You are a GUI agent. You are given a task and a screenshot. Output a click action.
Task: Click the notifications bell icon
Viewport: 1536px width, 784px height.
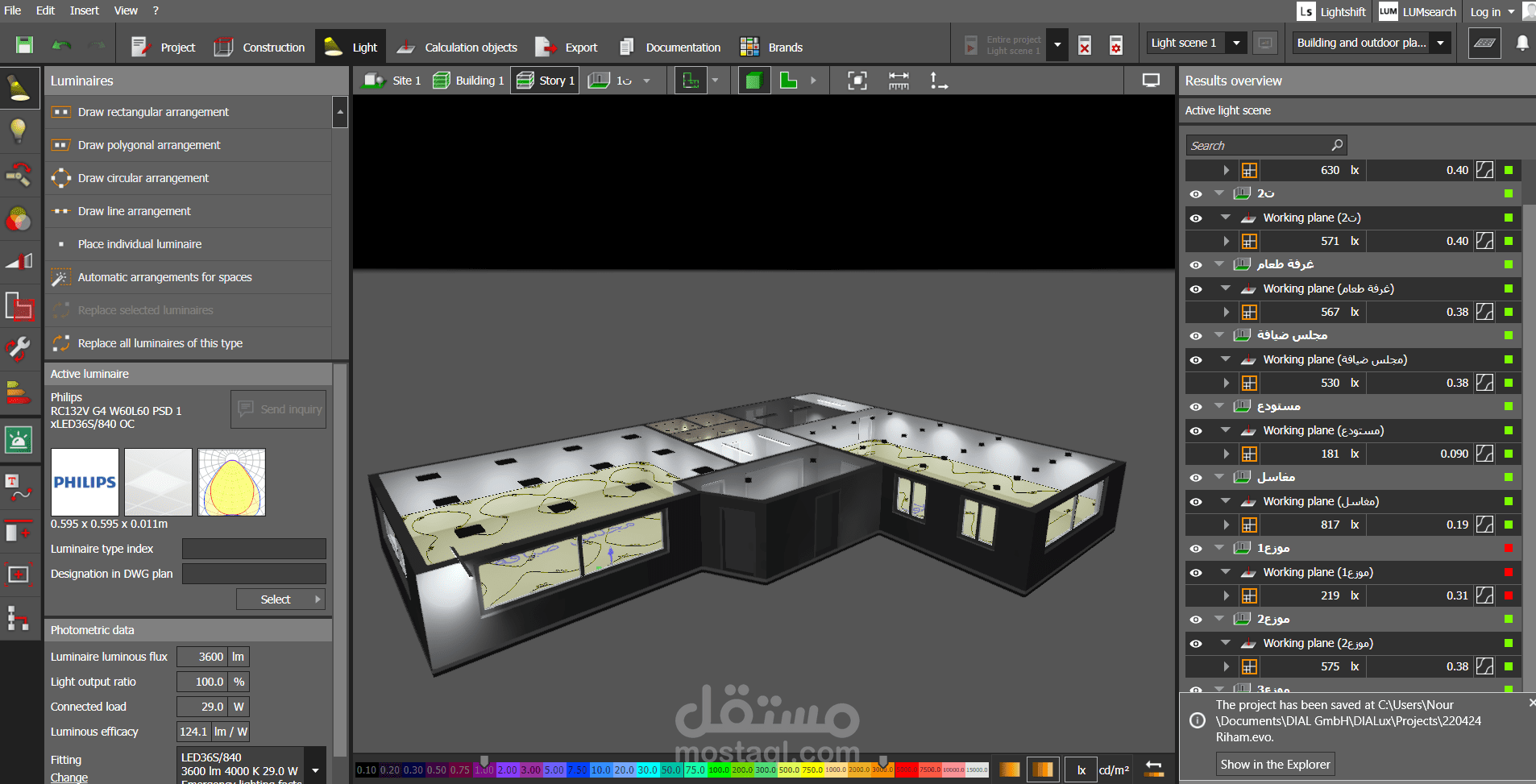(1522, 43)
